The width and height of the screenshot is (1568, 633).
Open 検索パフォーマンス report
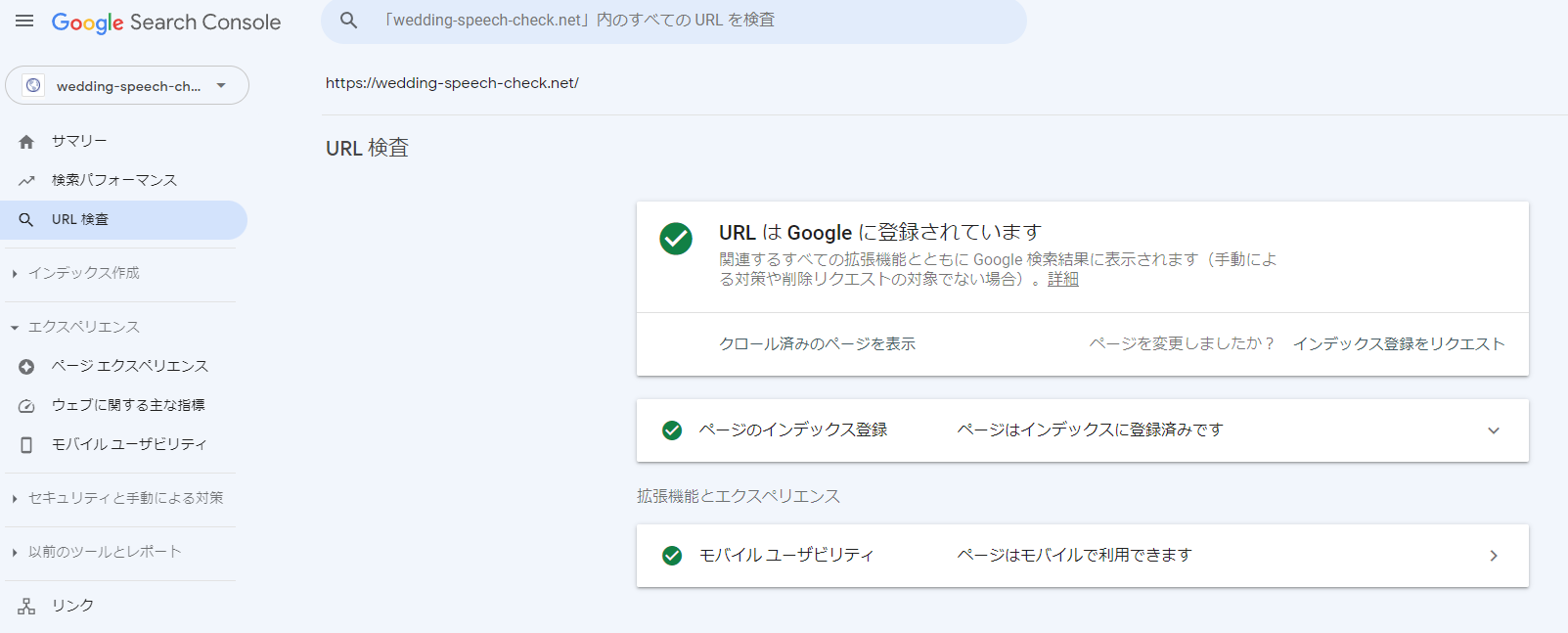click(x=114, y=180)
